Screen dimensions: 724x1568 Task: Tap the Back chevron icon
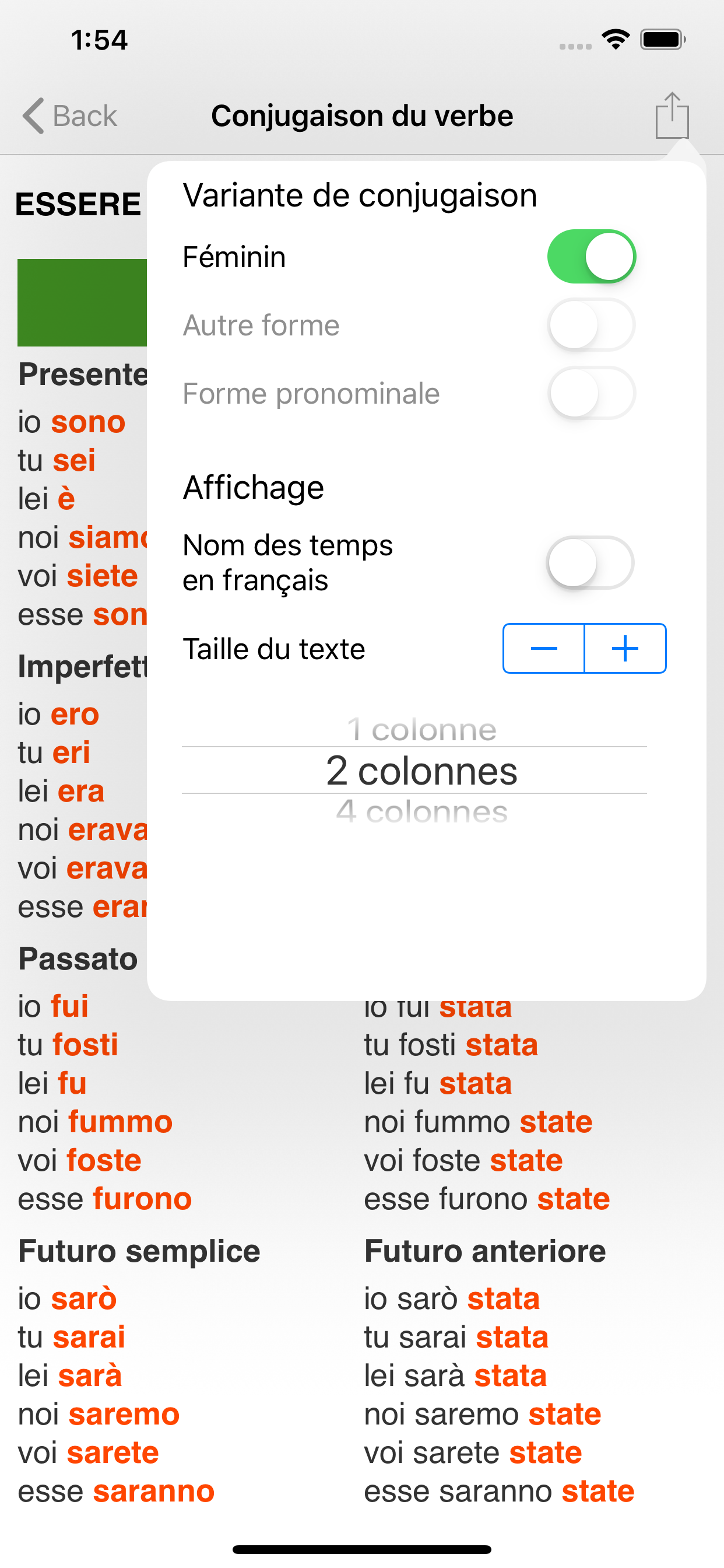coord(34,116)
